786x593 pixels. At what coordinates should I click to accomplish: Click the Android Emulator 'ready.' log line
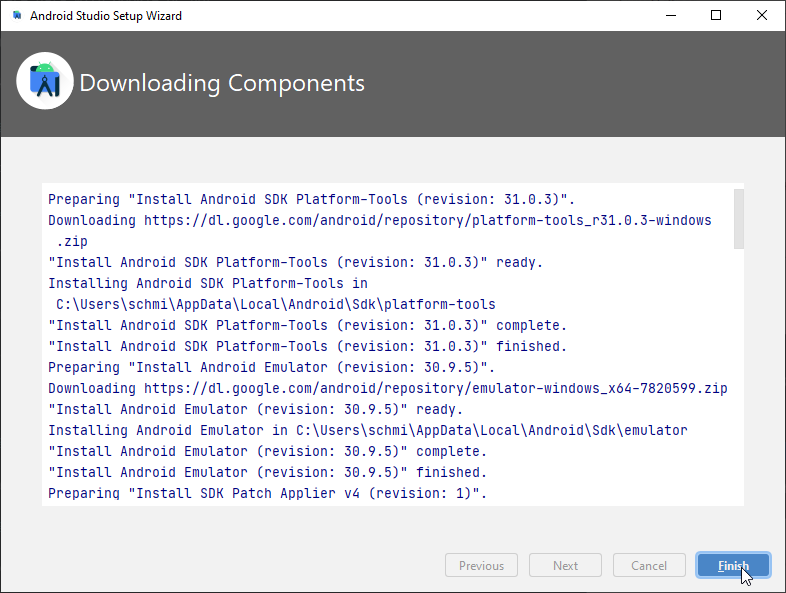[x=255, y=410]
